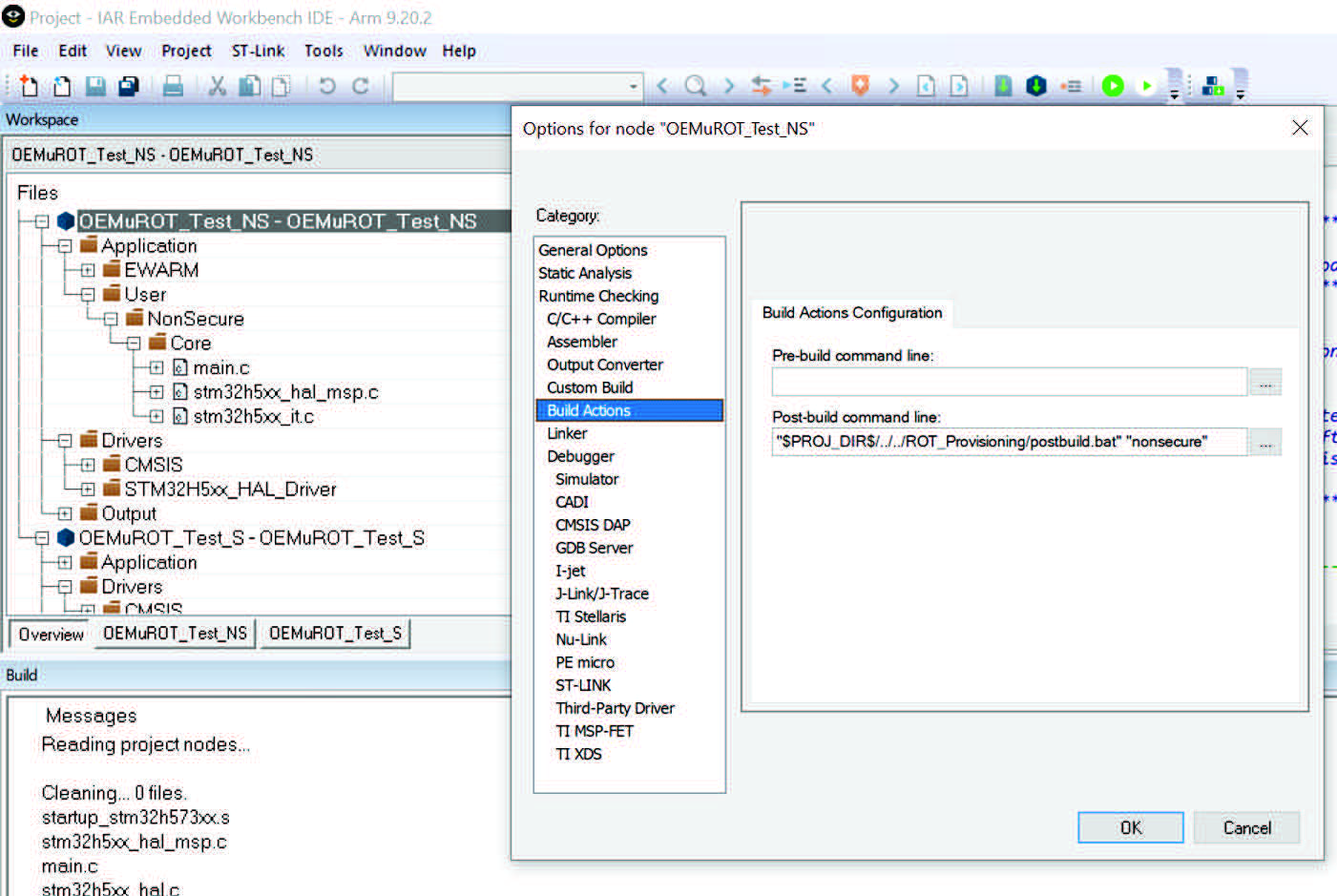Screen dimensions: 1337x896
Task: Select the Custom Build category
Action: pyautogui.click(x=590, y=387)
